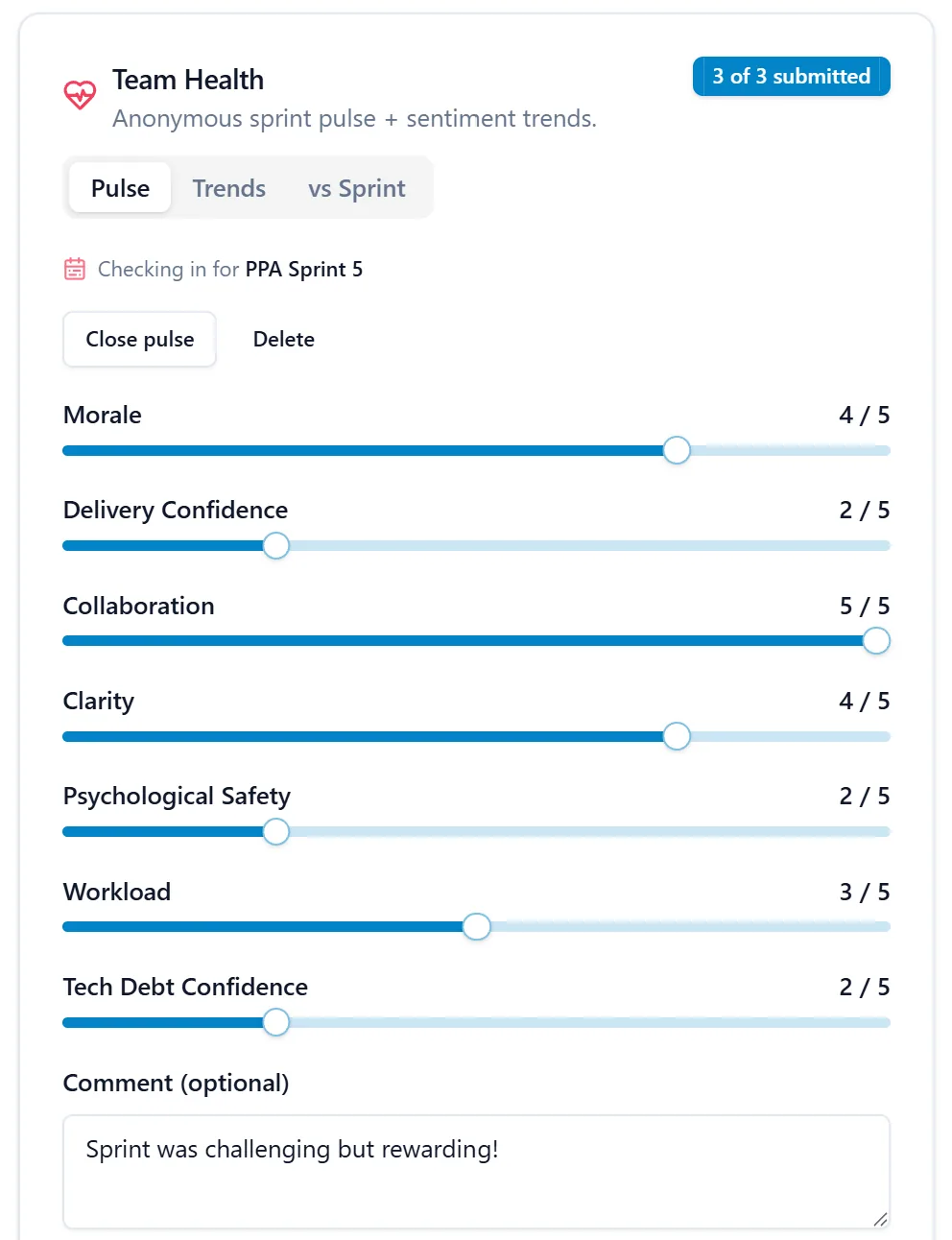Click the 'Comment (optional)' label
The height and width of the screenshot is (1240, 952).
click(x=176, y=1083)
